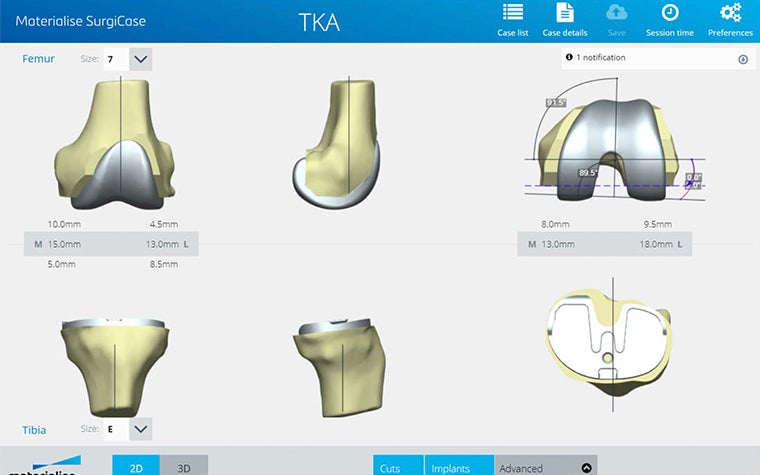Screen dimensions: 760x475
Task: Click the Tibia size value E field
Action: 116,429
